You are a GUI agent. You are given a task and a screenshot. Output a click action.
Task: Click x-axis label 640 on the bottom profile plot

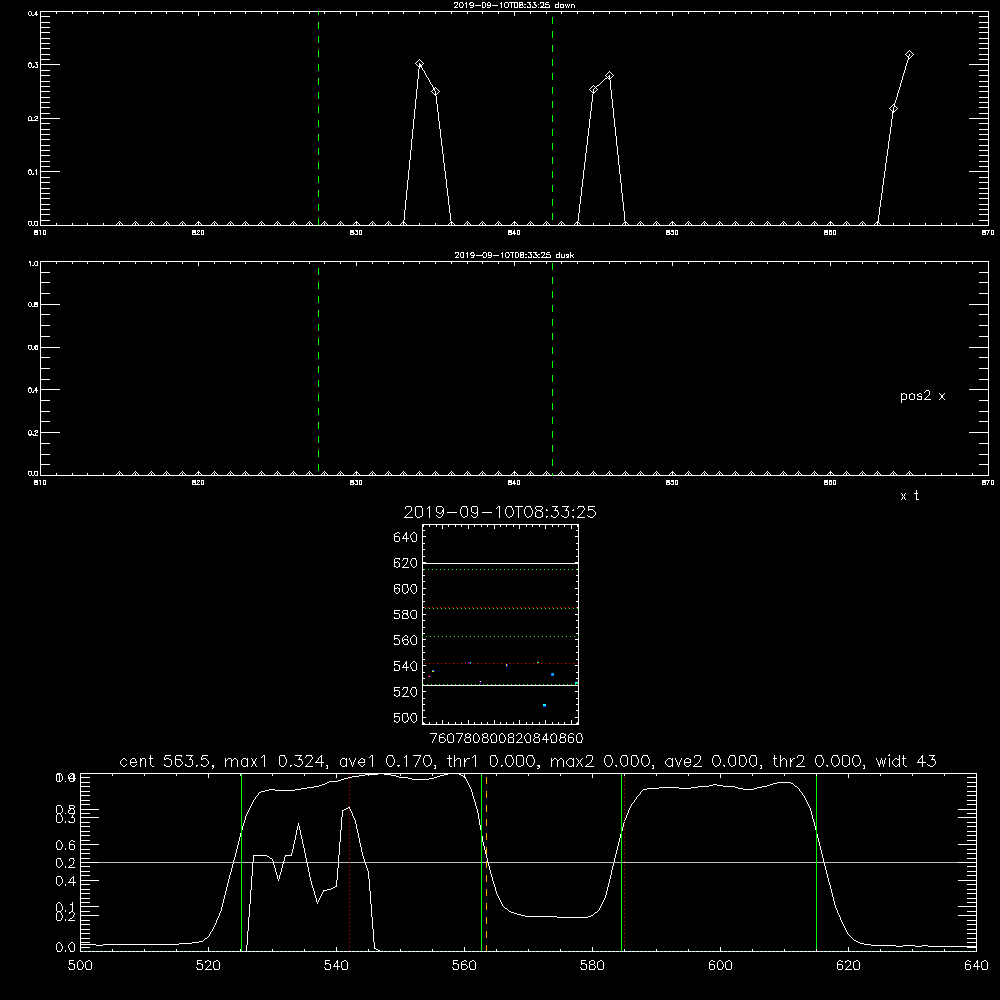976,966
